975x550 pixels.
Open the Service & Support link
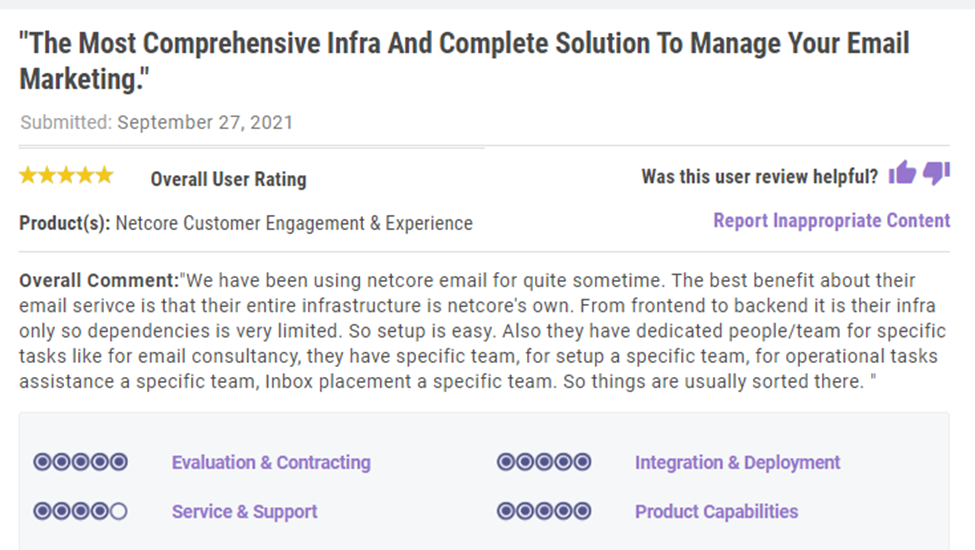tap(244, 511)
